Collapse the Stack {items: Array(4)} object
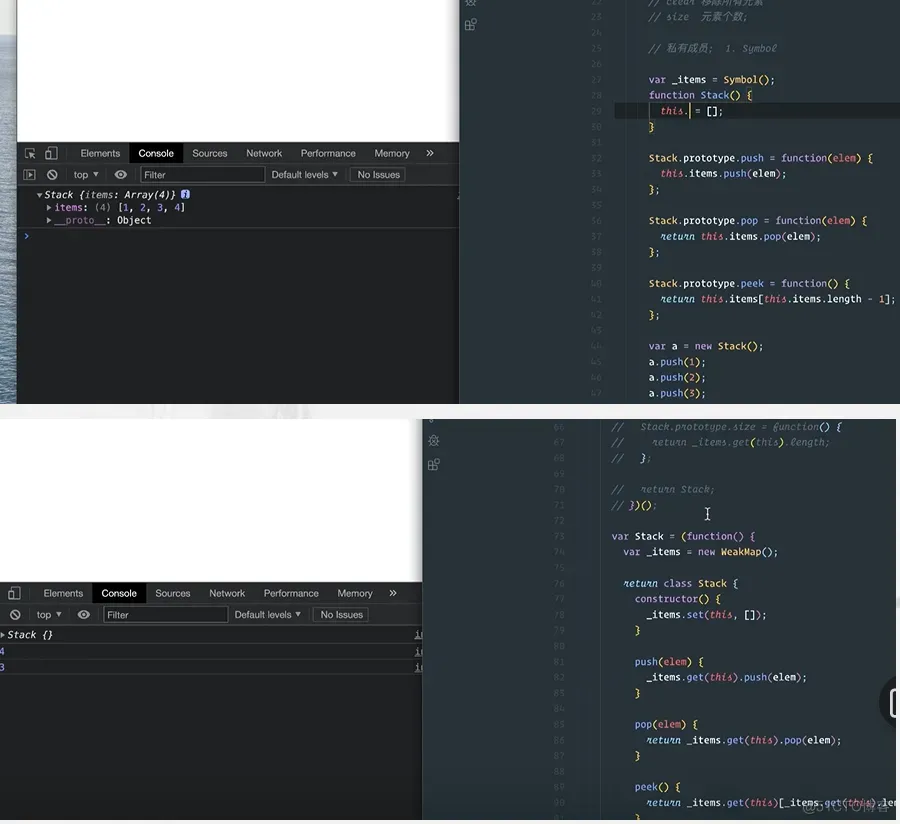900x824 pixels. pos(39,195)
